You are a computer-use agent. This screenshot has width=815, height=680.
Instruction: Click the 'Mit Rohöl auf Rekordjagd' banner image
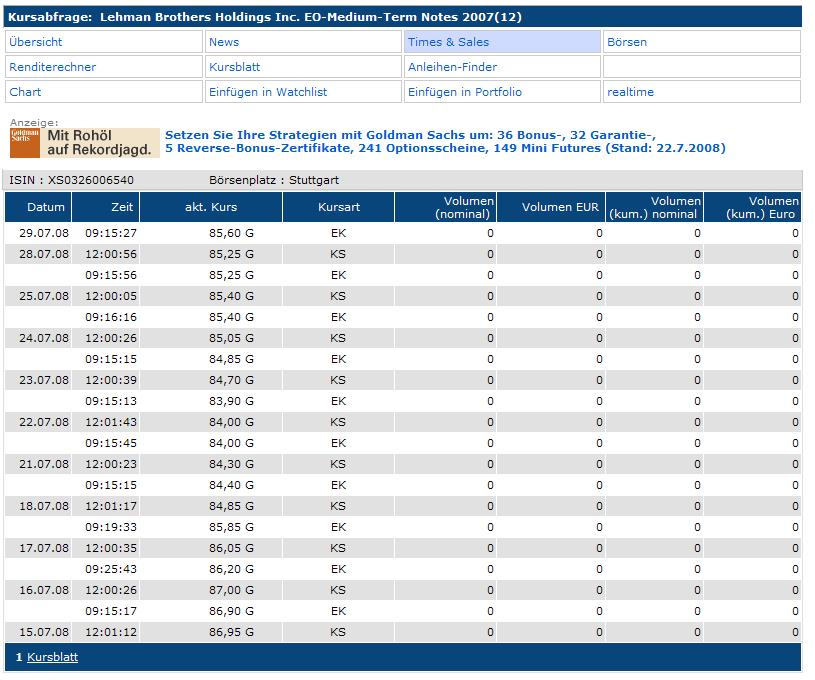click(100, 143)
